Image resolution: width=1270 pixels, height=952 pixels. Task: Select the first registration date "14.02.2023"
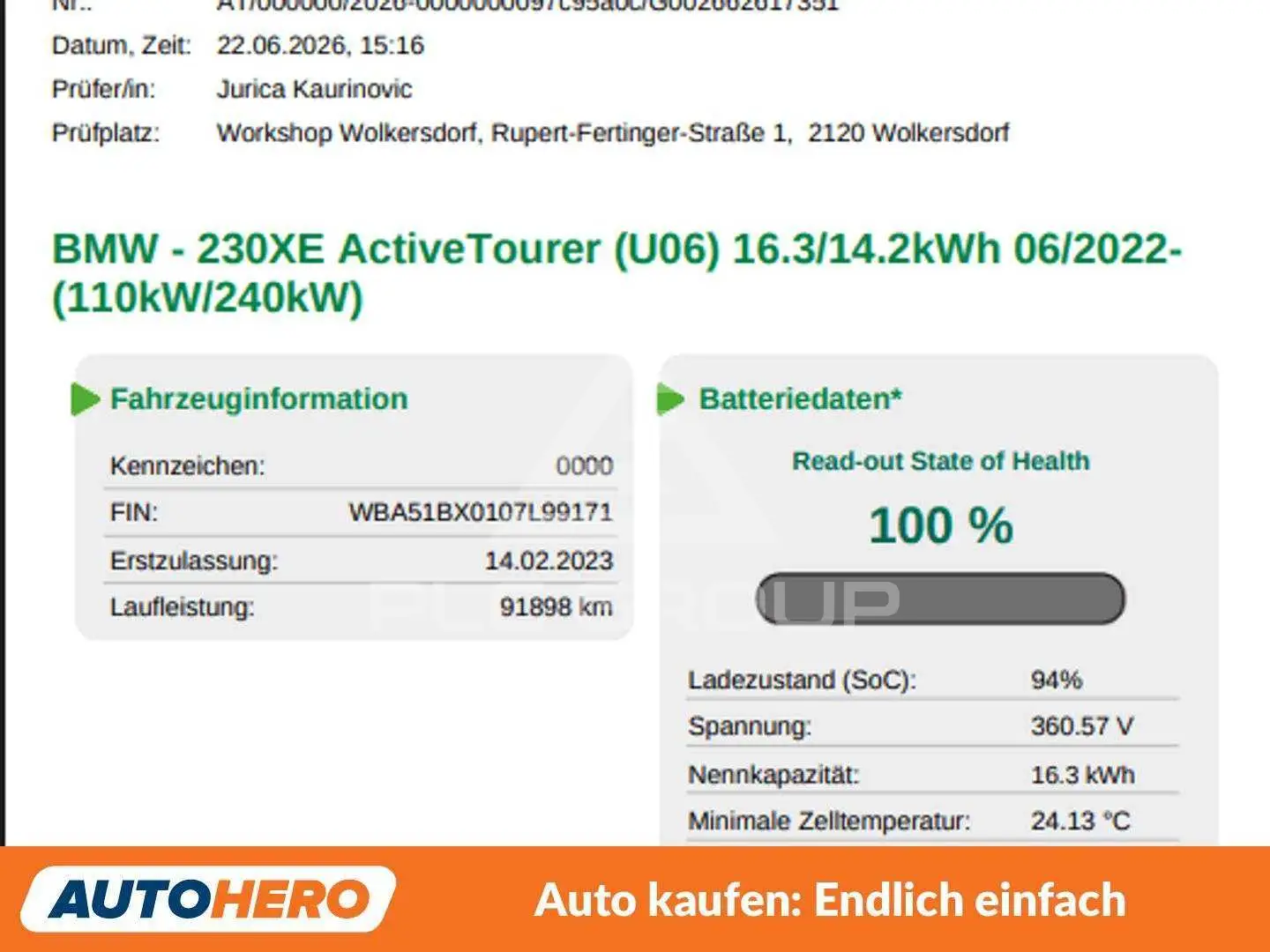click(549, 561)
